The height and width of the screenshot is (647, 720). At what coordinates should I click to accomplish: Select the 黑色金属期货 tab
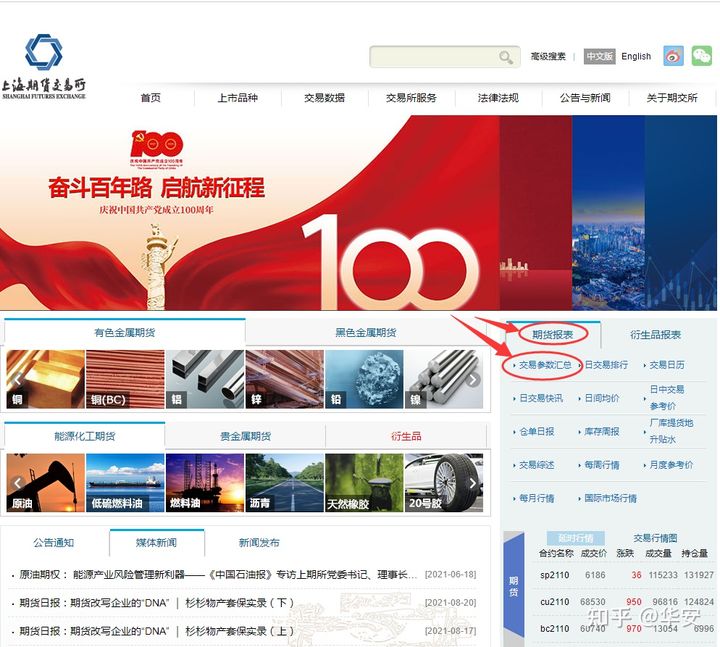(366, 332)
